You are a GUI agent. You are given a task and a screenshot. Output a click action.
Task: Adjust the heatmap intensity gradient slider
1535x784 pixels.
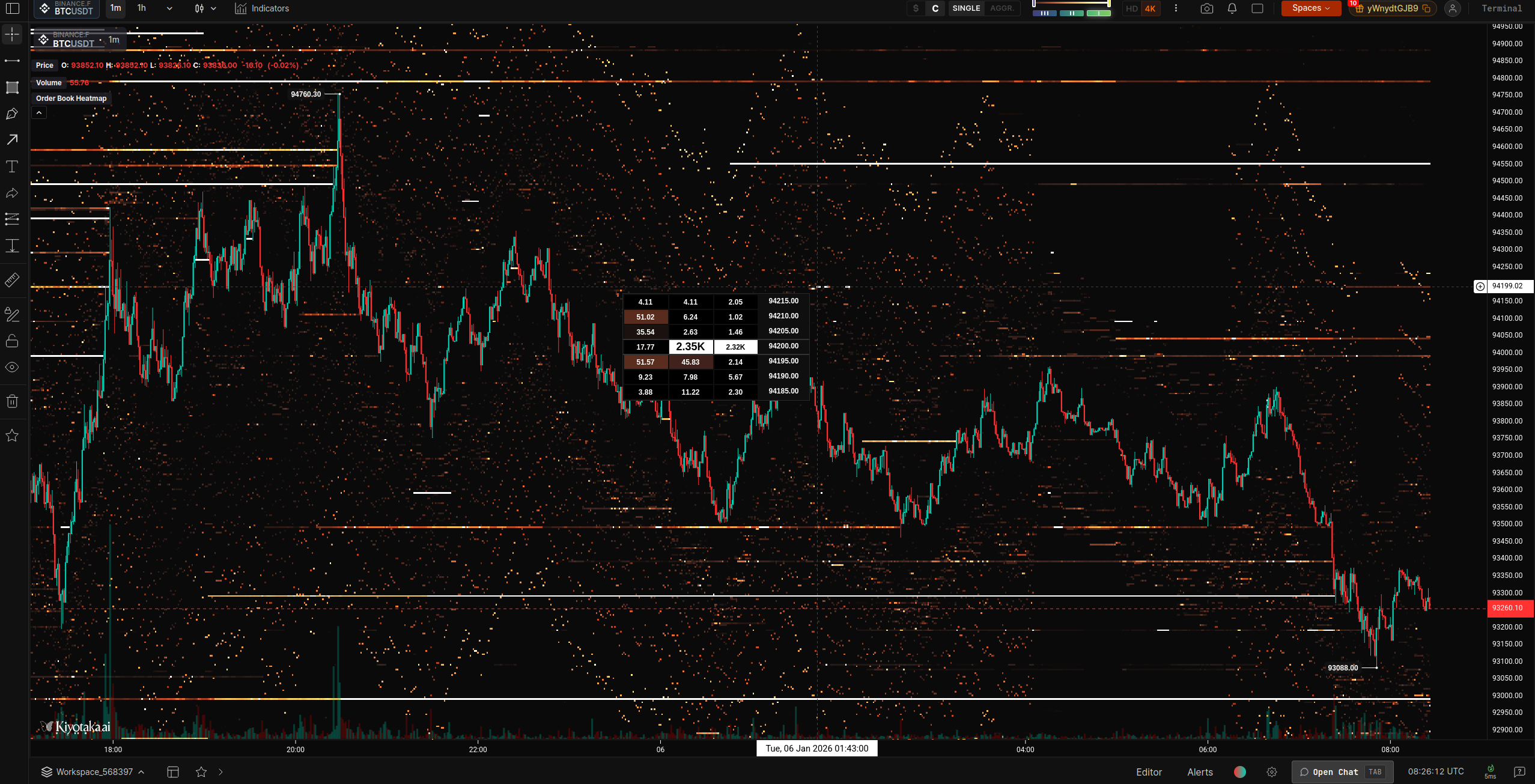tap(1071, 4)
